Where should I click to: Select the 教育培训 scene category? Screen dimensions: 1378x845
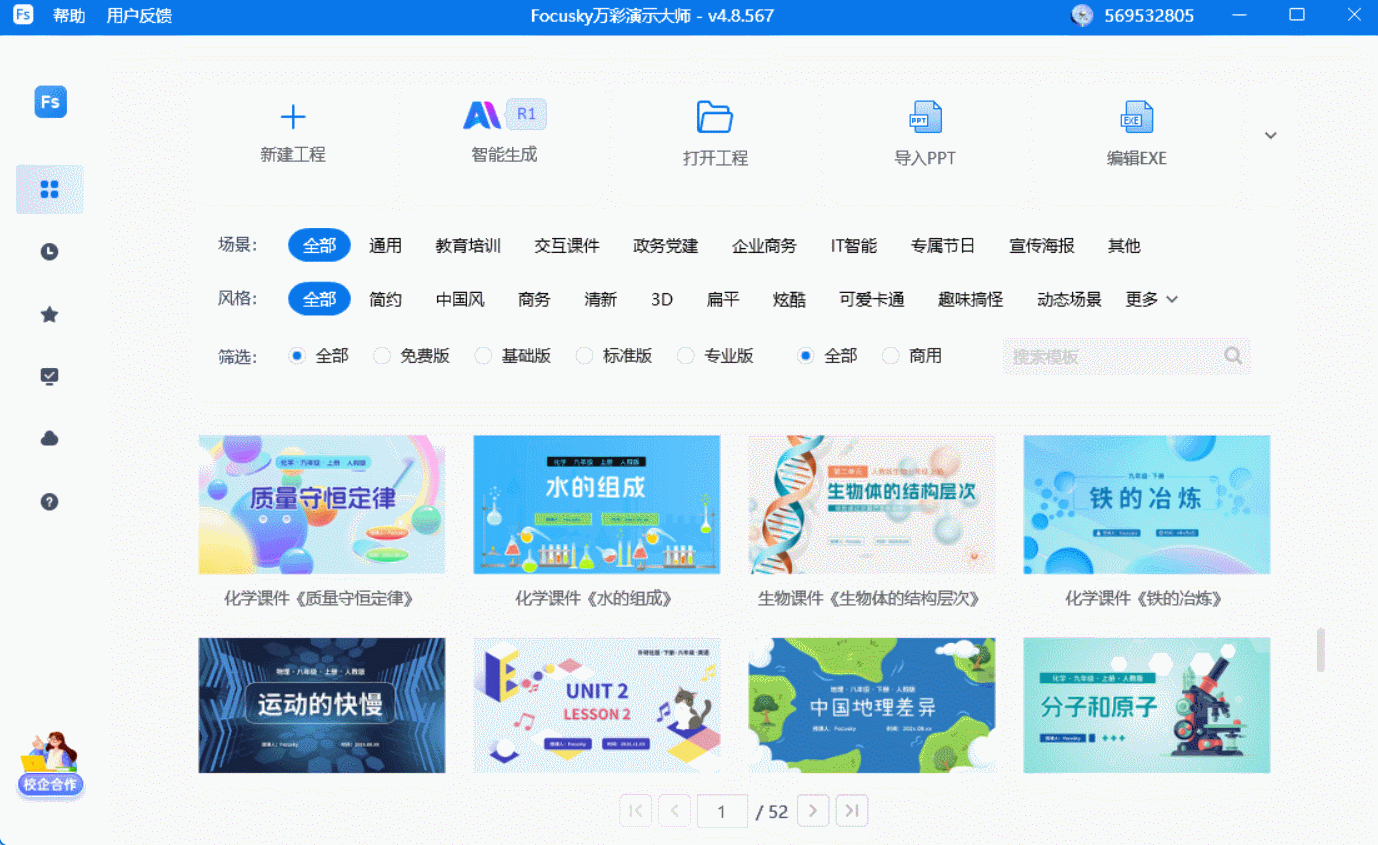point(468,246)
